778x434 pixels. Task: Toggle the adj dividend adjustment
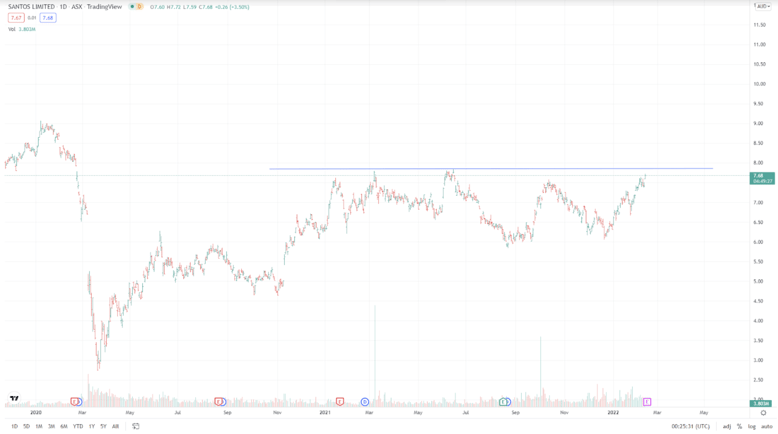click(x=727, y=427)
